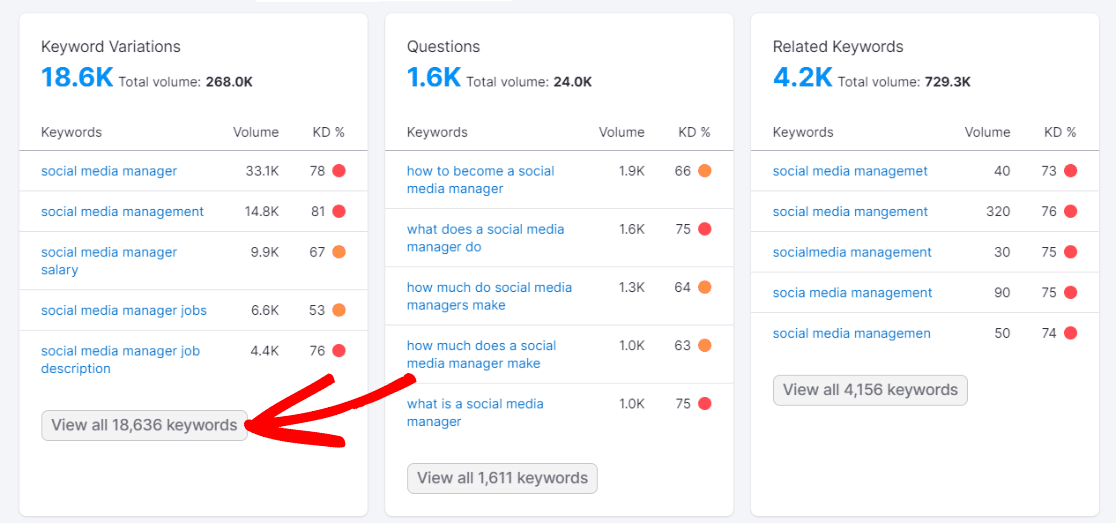Open 'social media manager' keyword link
Image resolution: width=1116 pixels, height=523 pixels.
click(x=109, y=171)
